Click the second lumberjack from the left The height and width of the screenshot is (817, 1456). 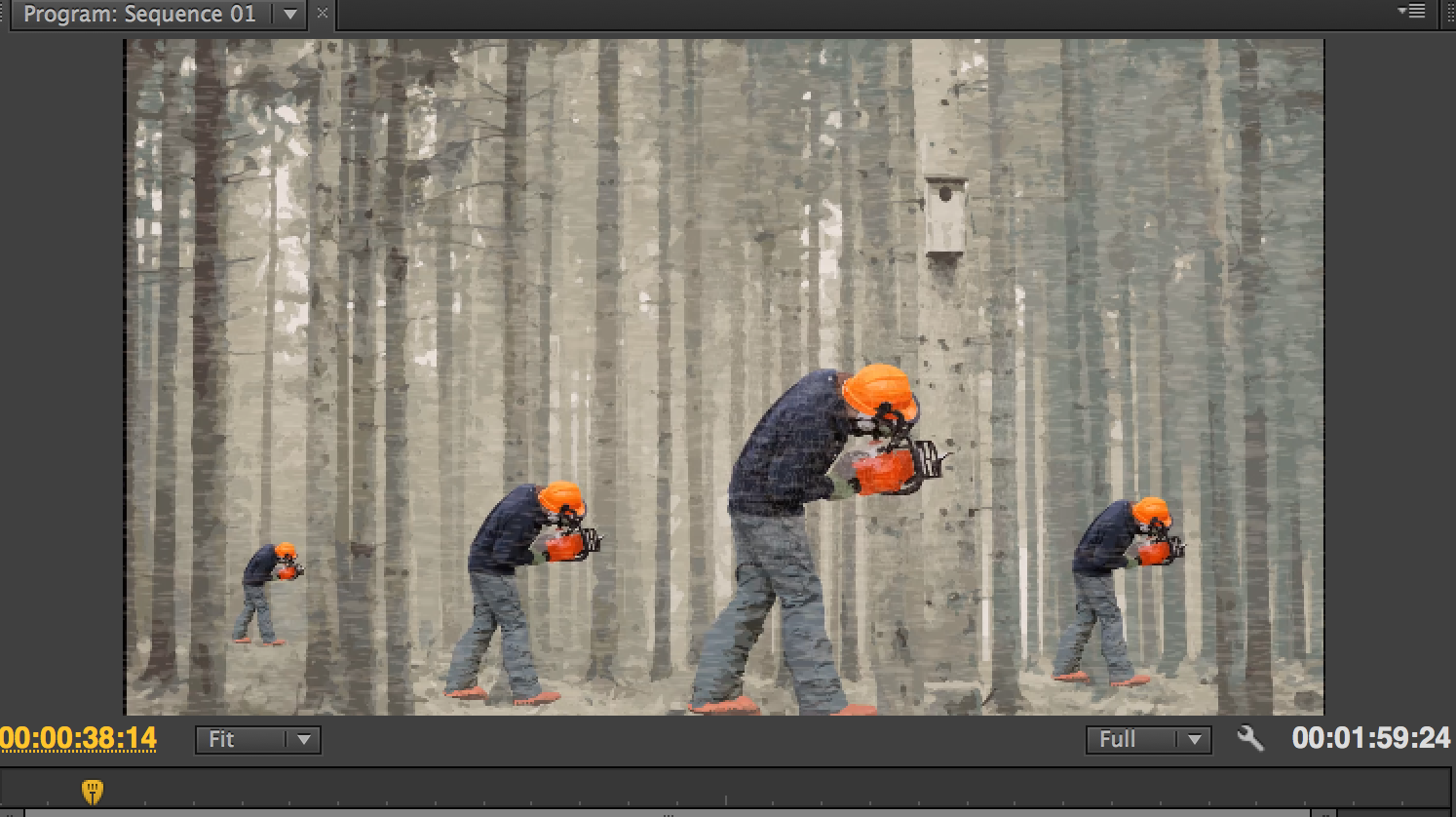(x=526, y=575)
